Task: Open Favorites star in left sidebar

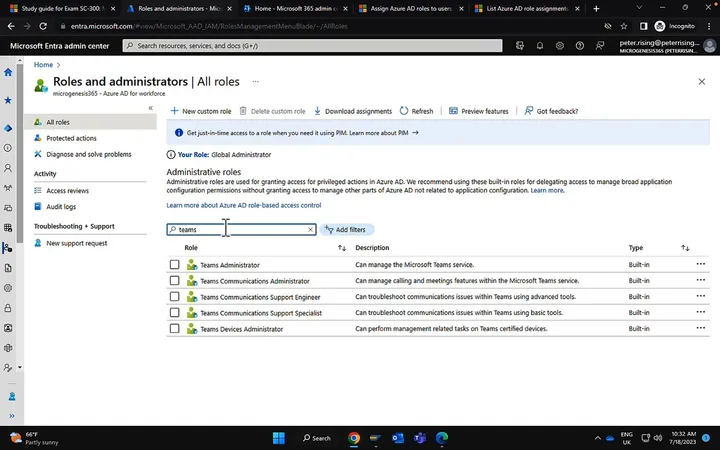Action: pos(8,100)
